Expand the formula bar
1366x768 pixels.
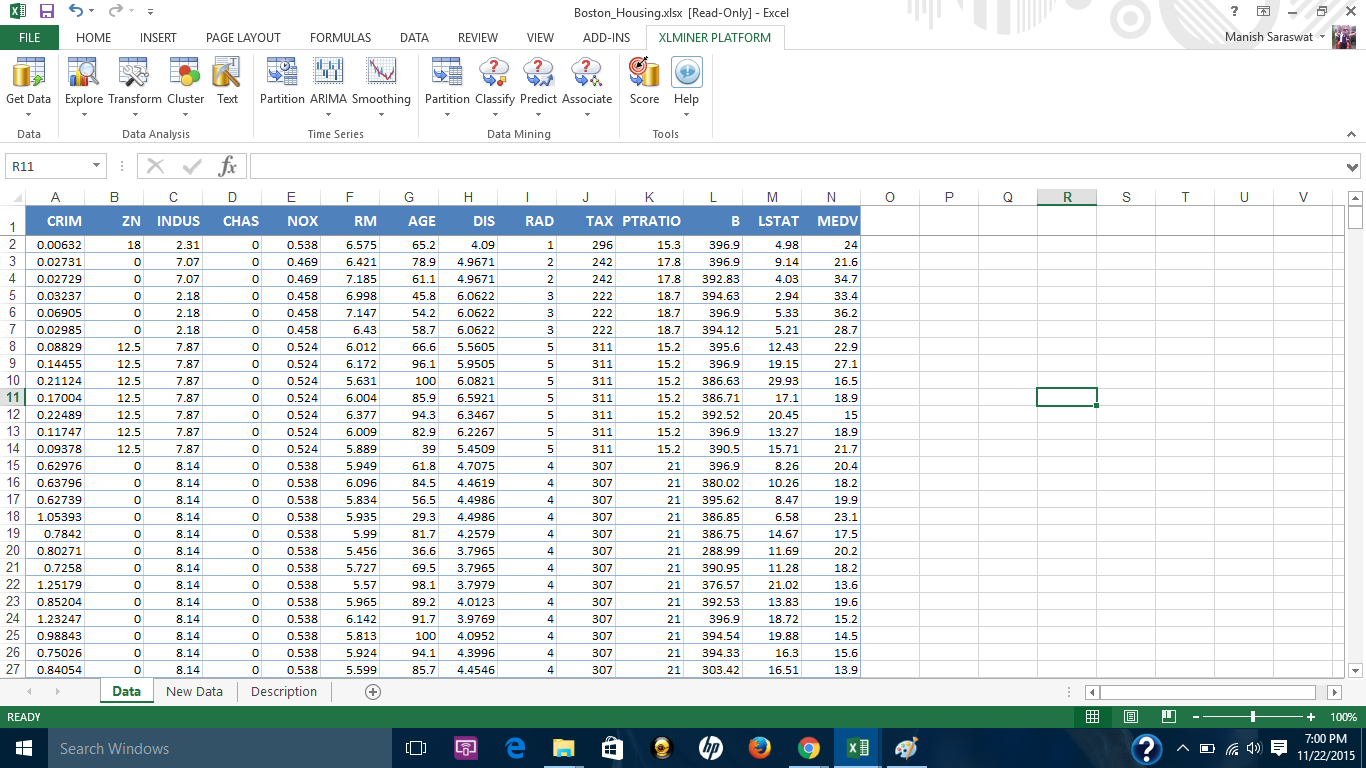click(1352, 167)
